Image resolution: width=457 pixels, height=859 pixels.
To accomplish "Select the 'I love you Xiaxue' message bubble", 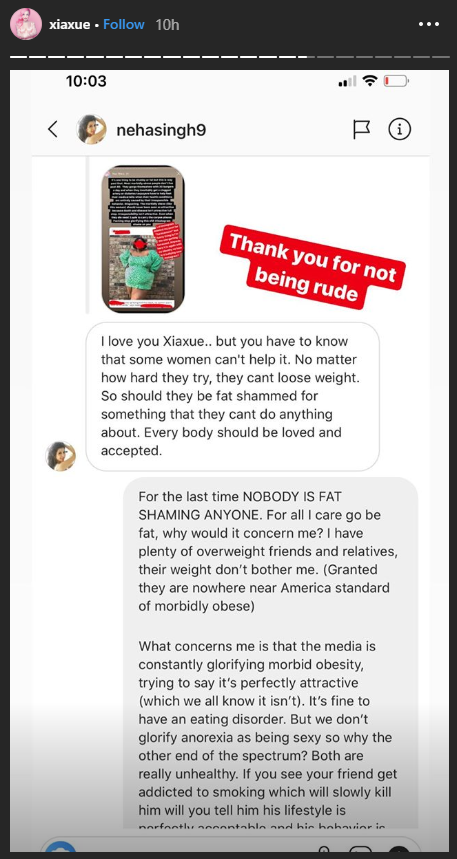I will (x=232, y=397).
